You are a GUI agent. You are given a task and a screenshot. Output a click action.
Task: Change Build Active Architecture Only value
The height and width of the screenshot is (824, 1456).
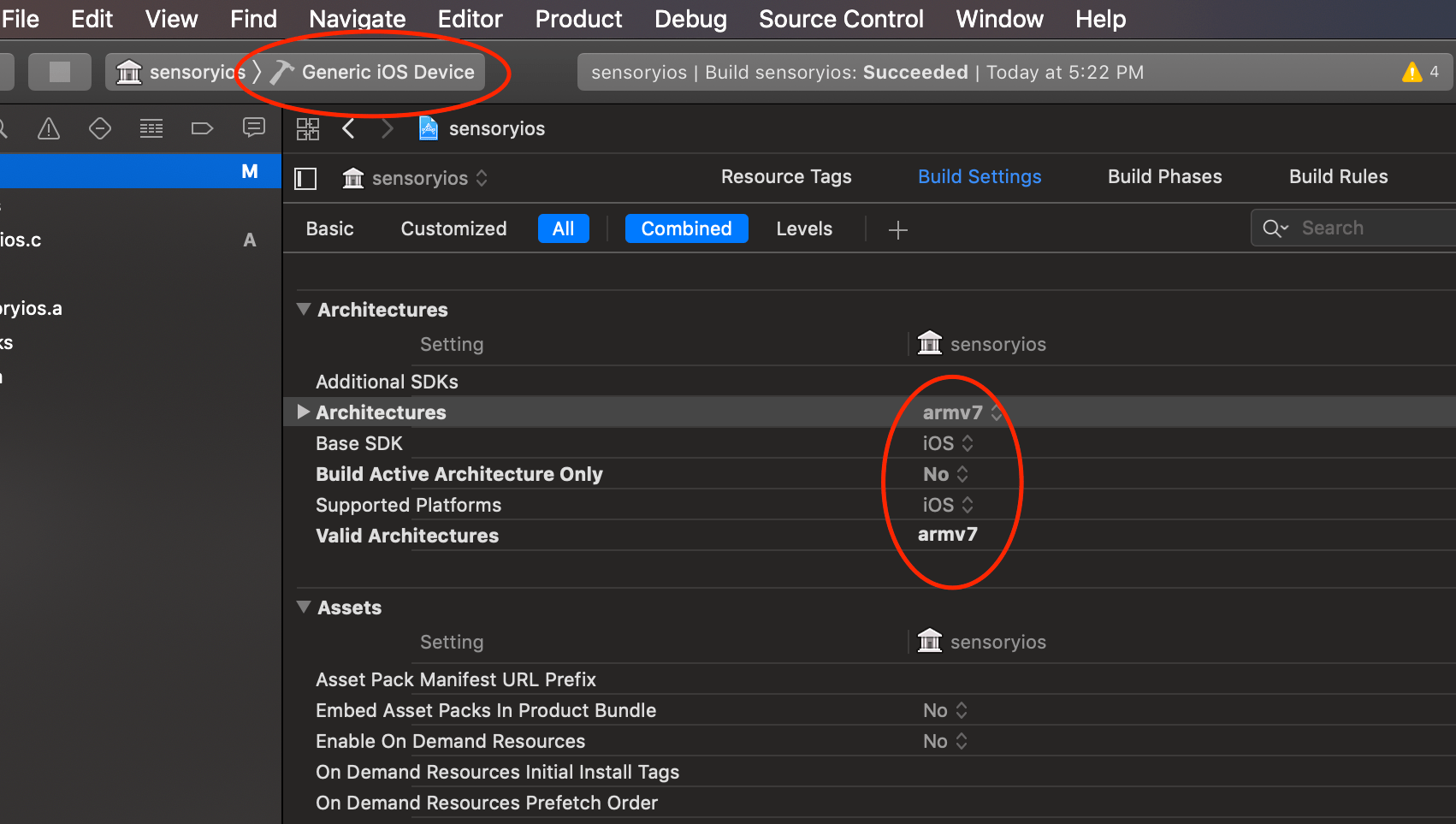945,474
